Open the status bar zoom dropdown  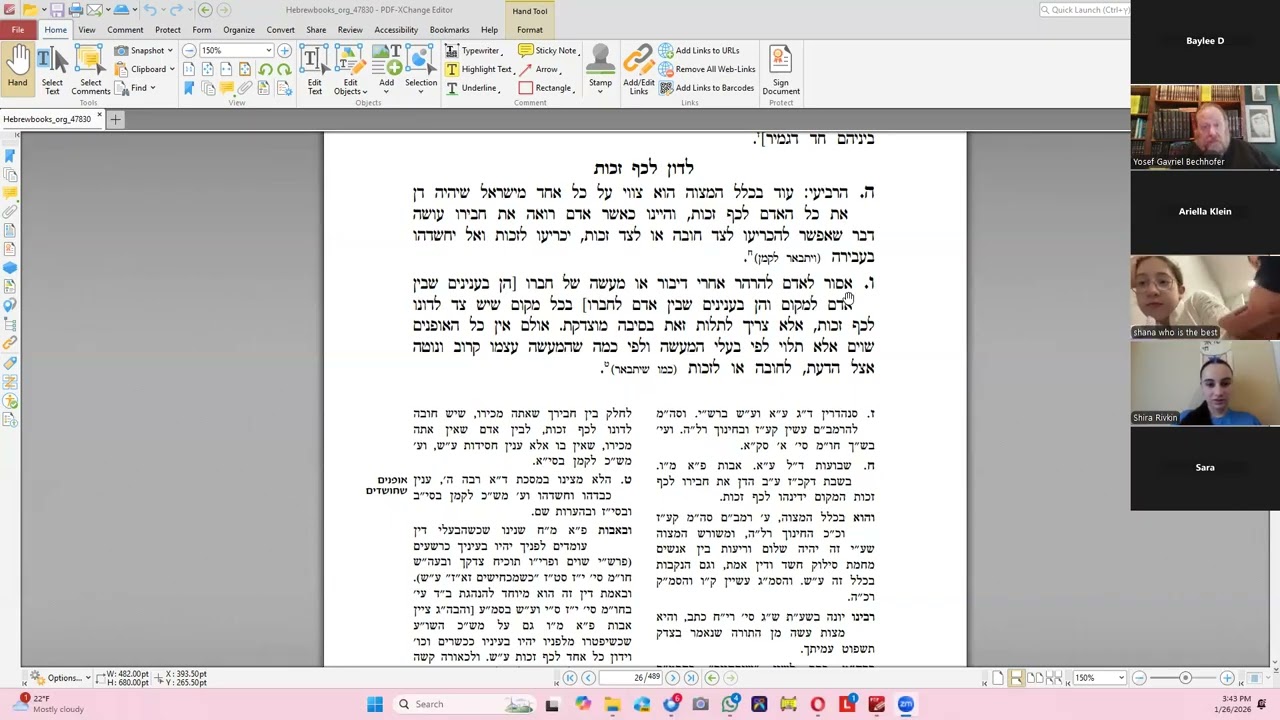(x=1121, y=678)
